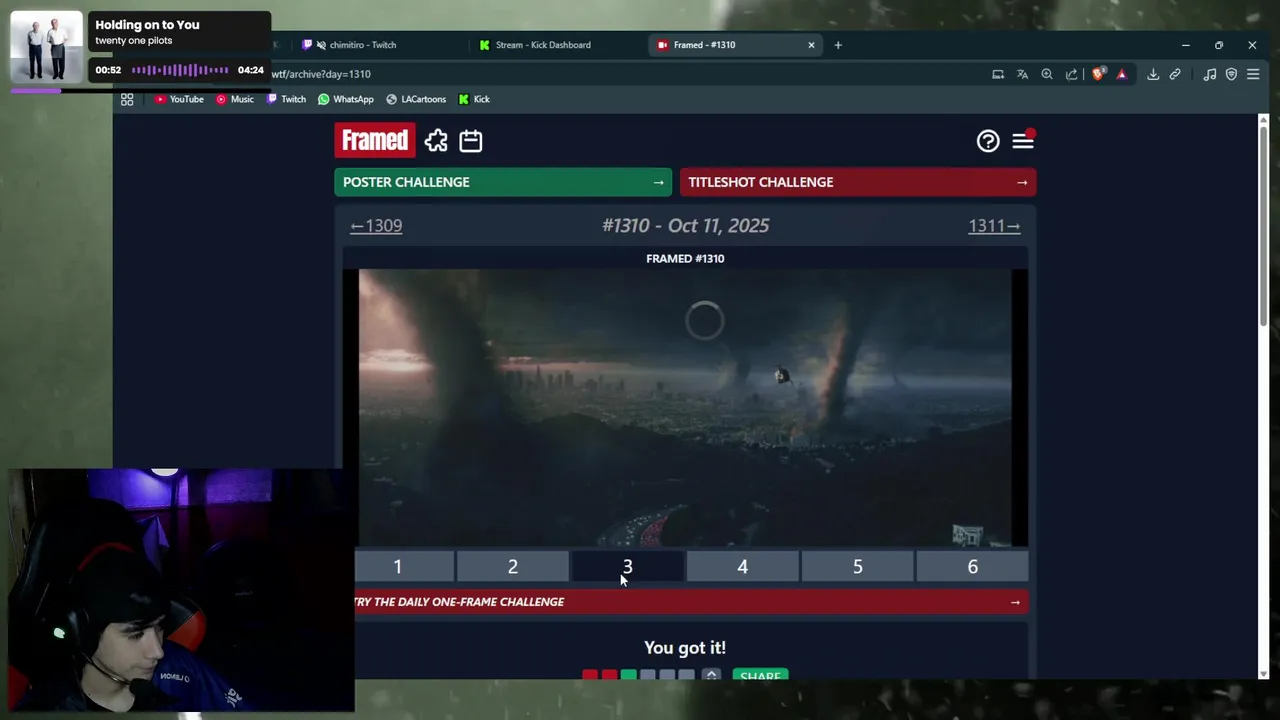Image resolution: width=1280 pixels, height=720 pixels.
Task: Show frame 2
Action: (x=512, y=567)
